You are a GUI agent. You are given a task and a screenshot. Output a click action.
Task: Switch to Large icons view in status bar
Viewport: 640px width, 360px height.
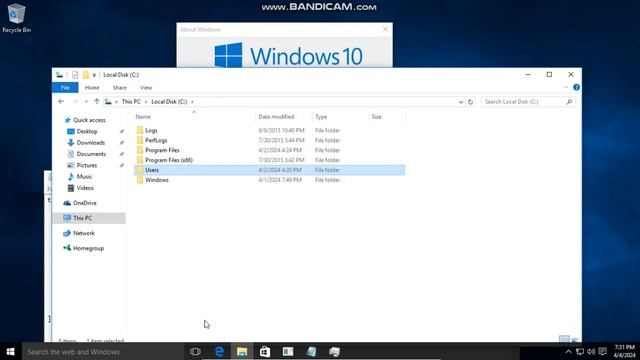(575, 340)
